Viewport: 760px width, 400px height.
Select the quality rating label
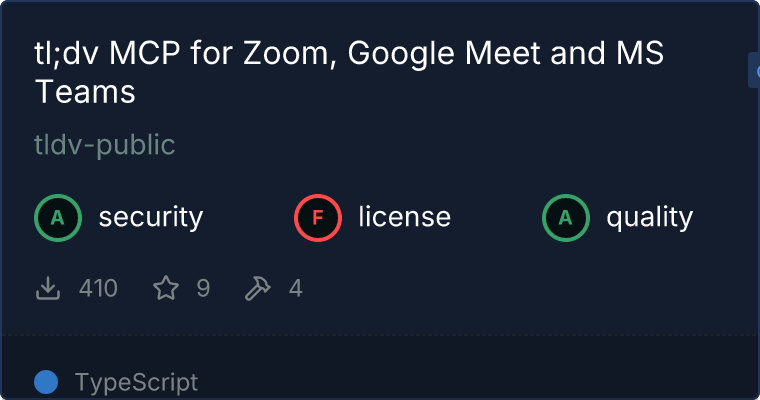tap(649, 217)
